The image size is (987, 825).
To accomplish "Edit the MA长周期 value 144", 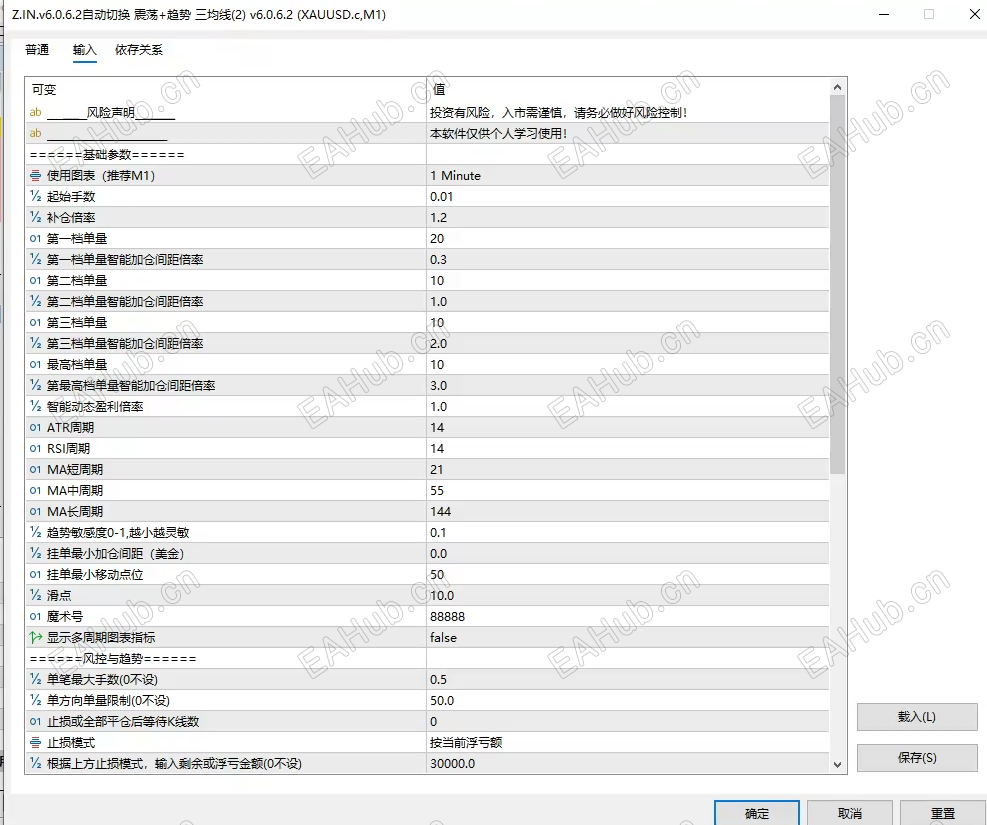I will (x=628, y=511).
